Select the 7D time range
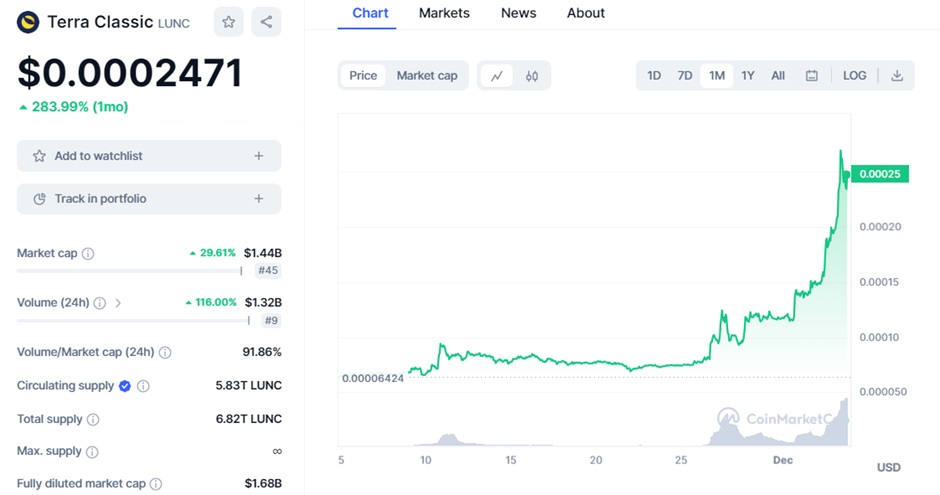Image resolution: width=940 pixels, height=495 pixels. (x=685, y=76)
